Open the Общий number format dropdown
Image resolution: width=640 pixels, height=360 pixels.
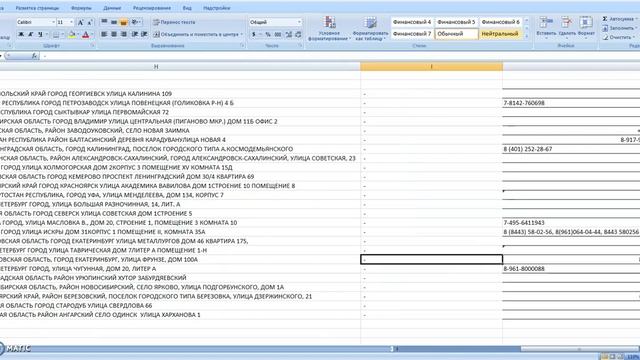click(299, 22)
